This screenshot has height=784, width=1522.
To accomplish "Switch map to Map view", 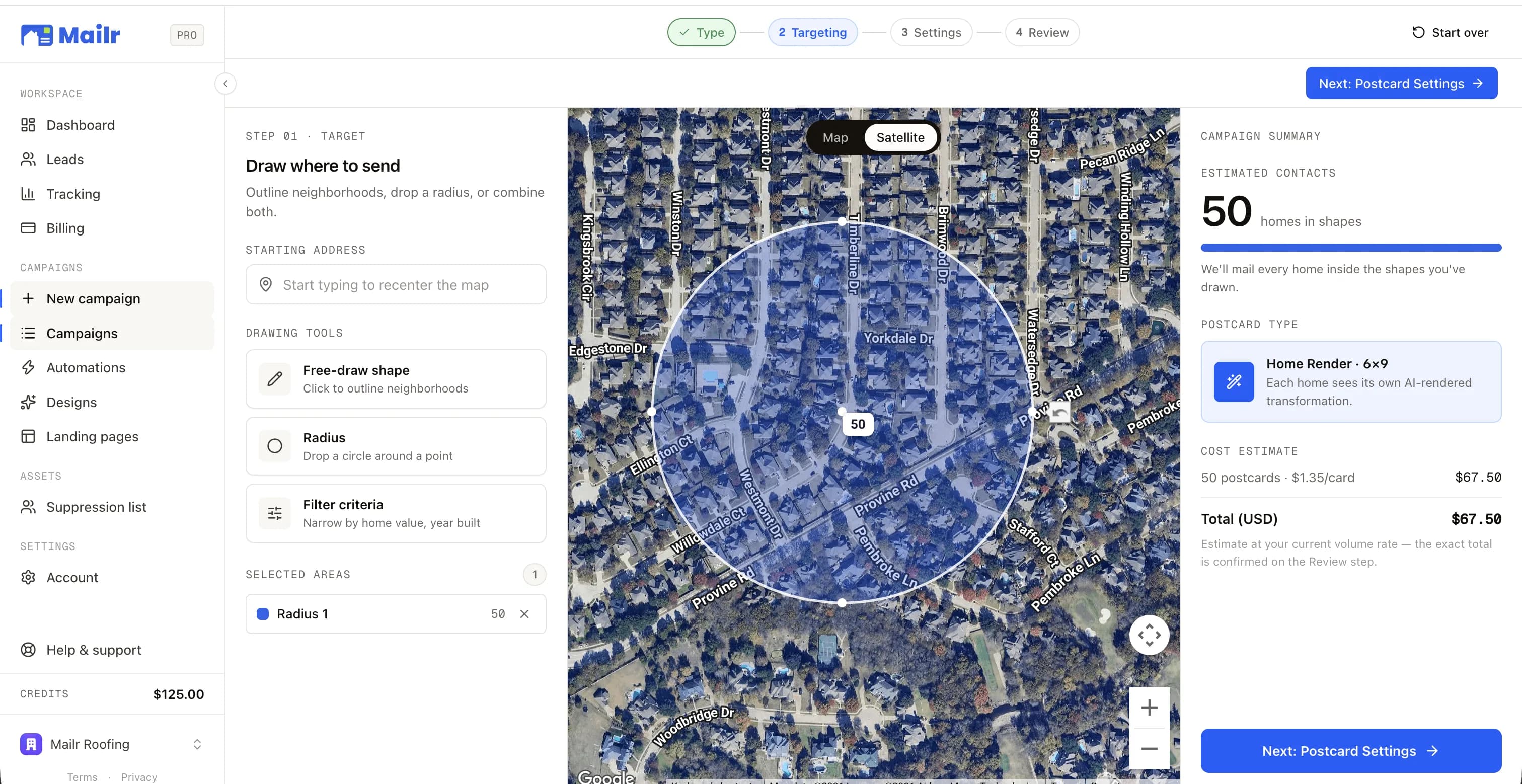I will coord(835,137).
